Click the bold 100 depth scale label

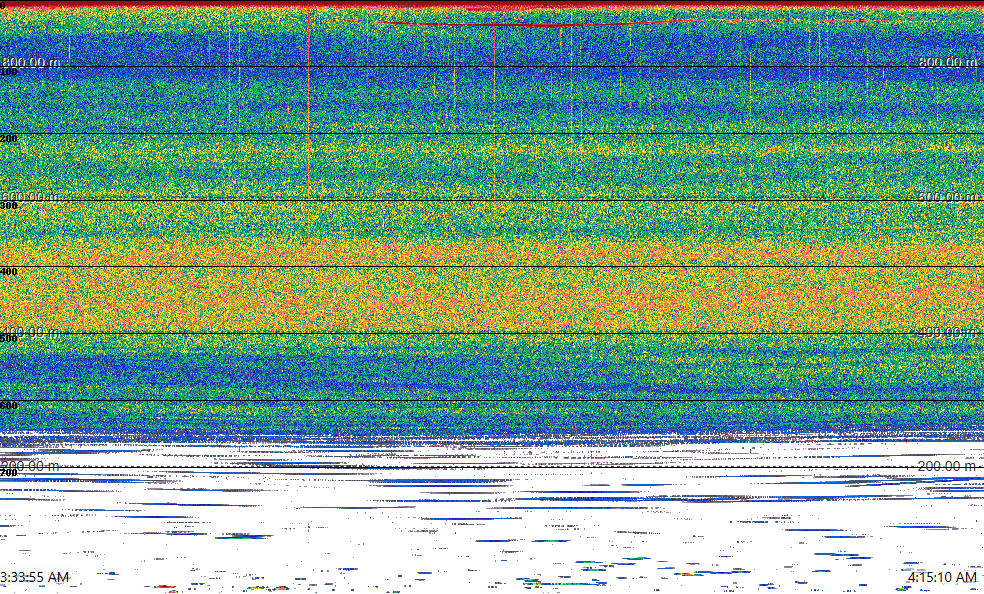coord(9,72)
